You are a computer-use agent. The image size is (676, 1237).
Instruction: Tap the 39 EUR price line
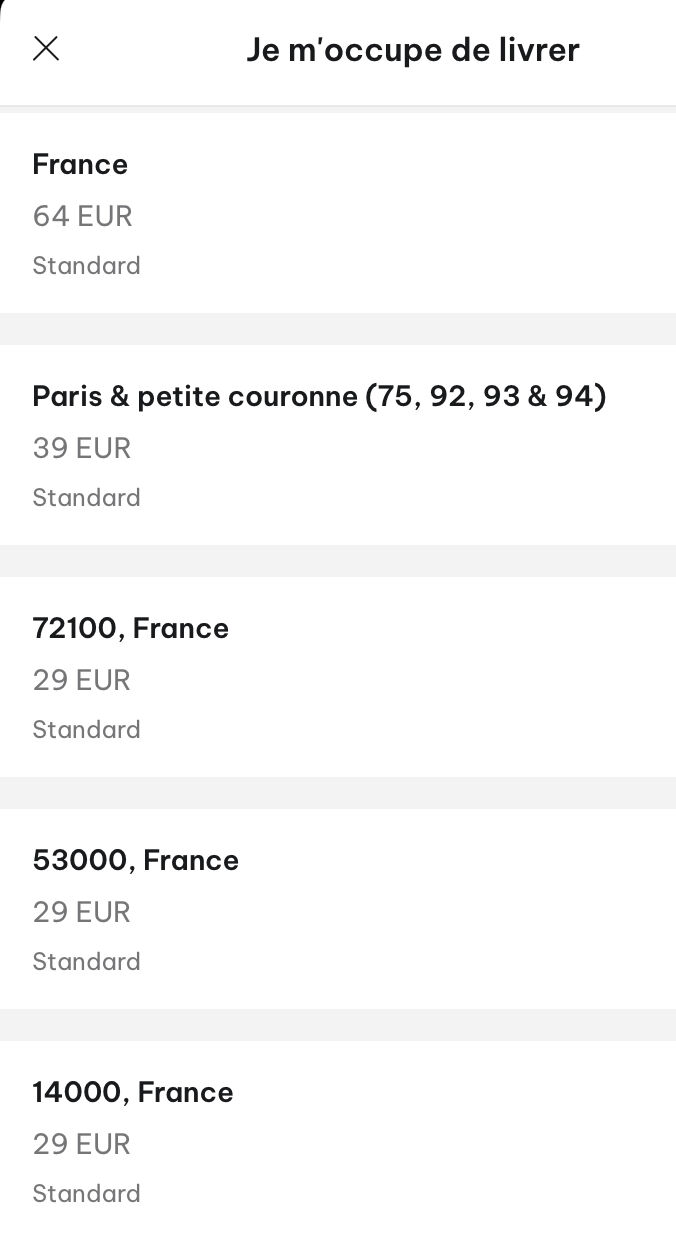pos(82,448)
